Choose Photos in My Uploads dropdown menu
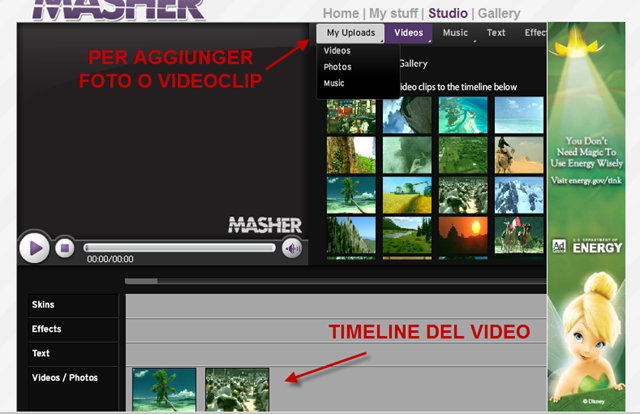 pos(338,67)
